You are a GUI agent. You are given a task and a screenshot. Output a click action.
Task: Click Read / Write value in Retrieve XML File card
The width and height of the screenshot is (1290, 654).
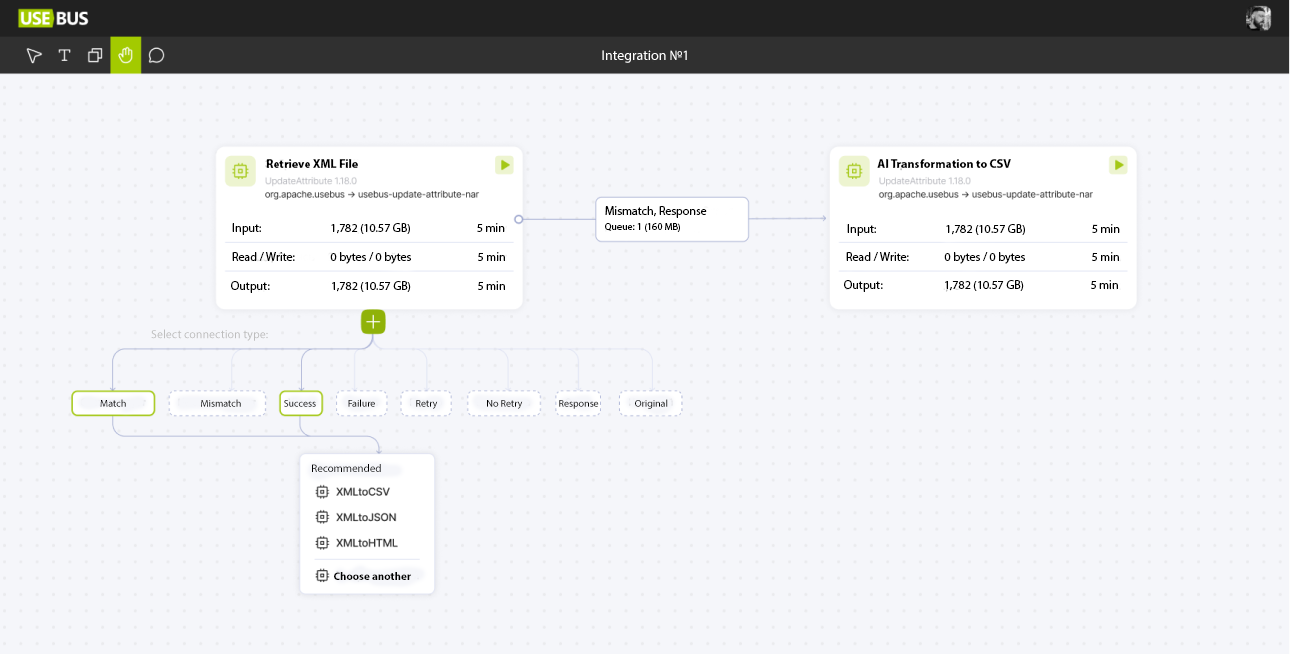click(371, 257)
